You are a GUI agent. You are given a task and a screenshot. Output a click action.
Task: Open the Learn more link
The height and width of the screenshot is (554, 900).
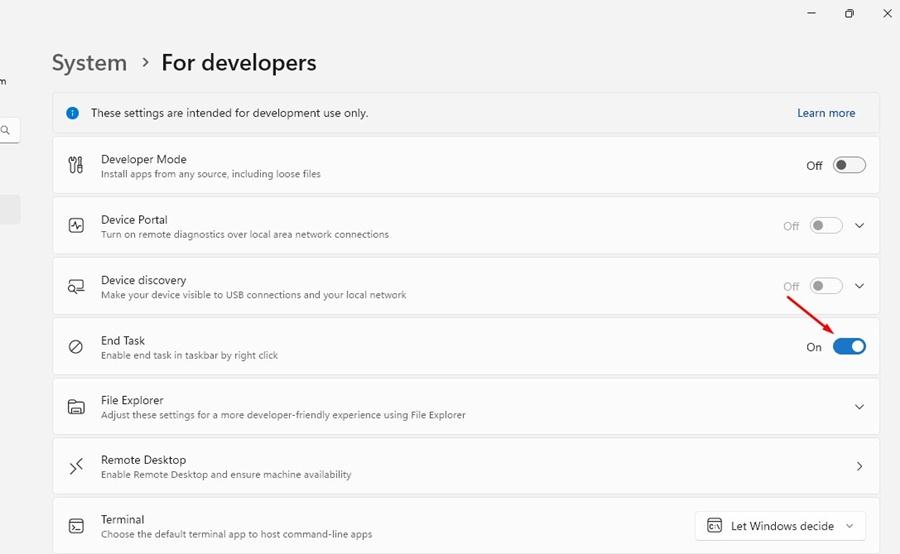pyautogui.click(x=826, y=113)
